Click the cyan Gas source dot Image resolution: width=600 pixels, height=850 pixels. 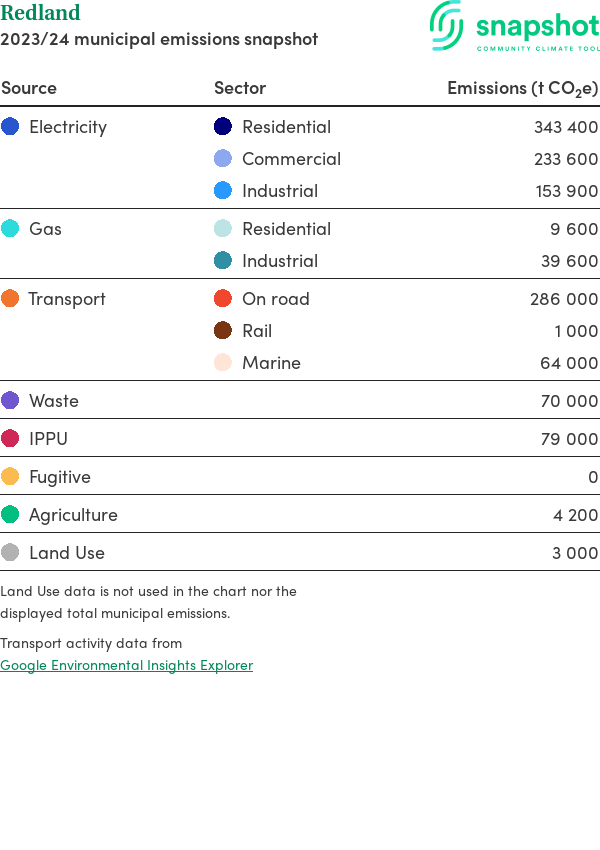(x=10, y=229)
